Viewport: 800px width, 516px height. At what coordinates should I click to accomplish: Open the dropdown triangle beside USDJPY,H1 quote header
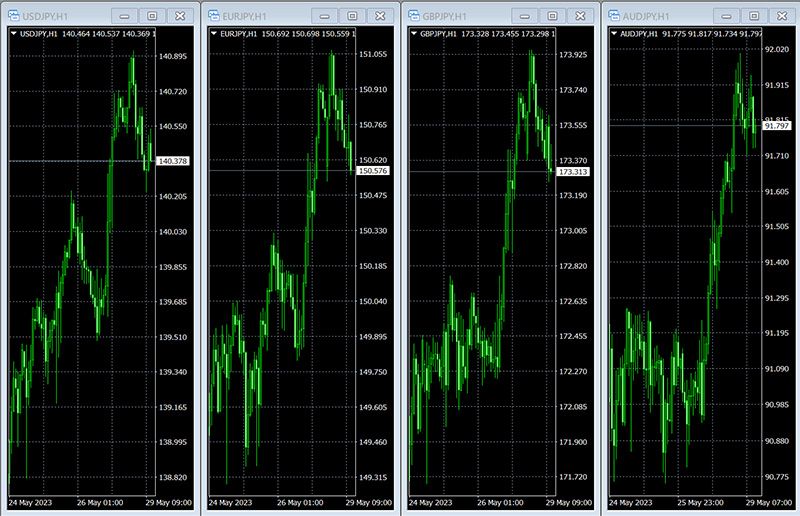(x=13, y=34)
